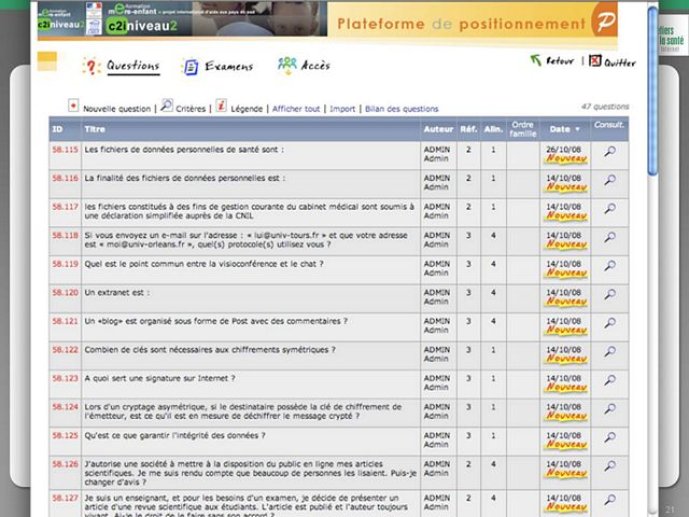Click the title 'Un extranet est :'
Viewport: 689px width, 517px height.
pyautogui.click(x=117, y=293)
